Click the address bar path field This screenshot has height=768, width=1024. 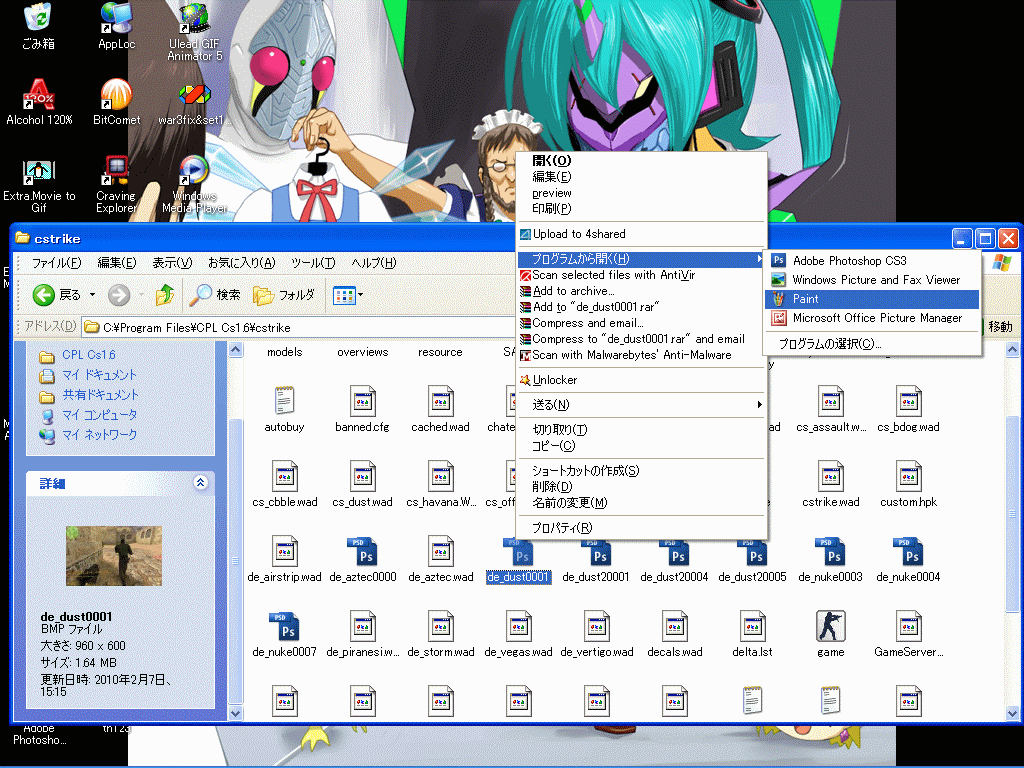click(x=300, y=327)
